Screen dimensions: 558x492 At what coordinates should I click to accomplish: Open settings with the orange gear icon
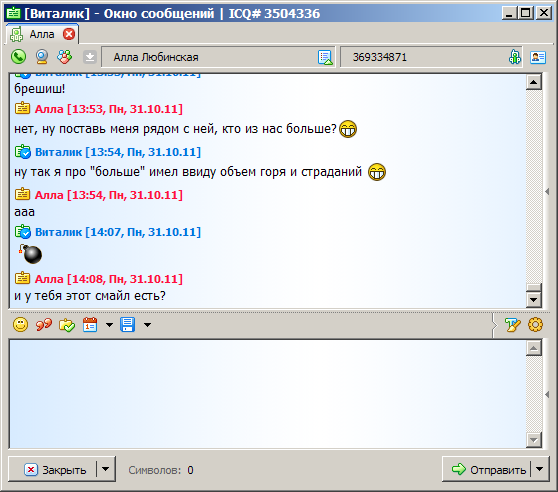535,324
